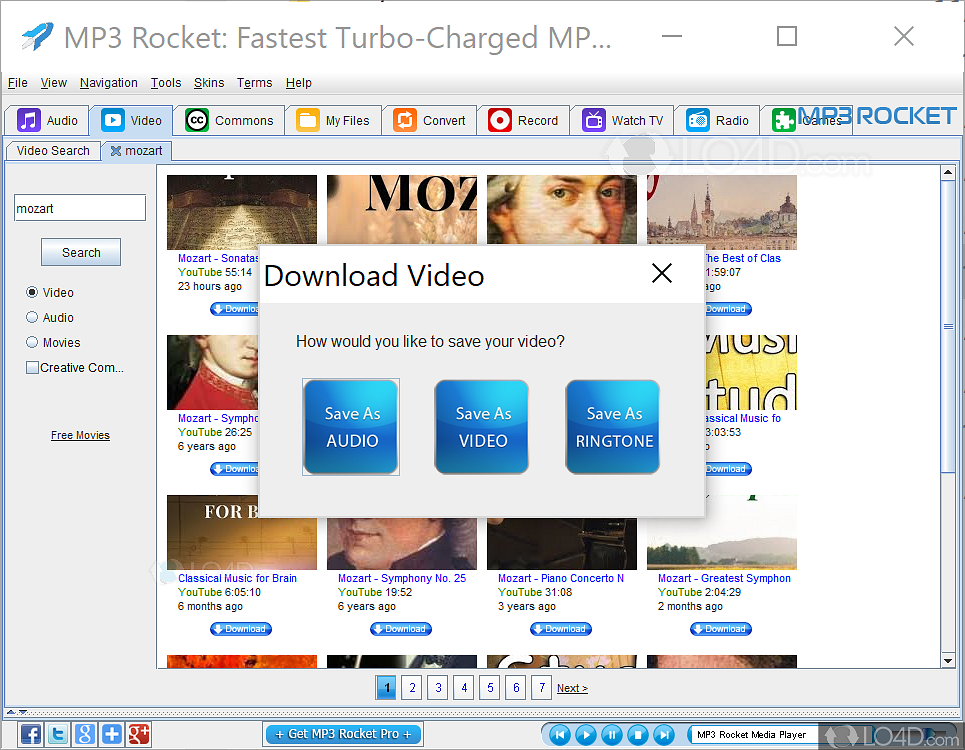Click the pause button in media player
This screenshot has height=750, width=965.
tap(612, 735)
